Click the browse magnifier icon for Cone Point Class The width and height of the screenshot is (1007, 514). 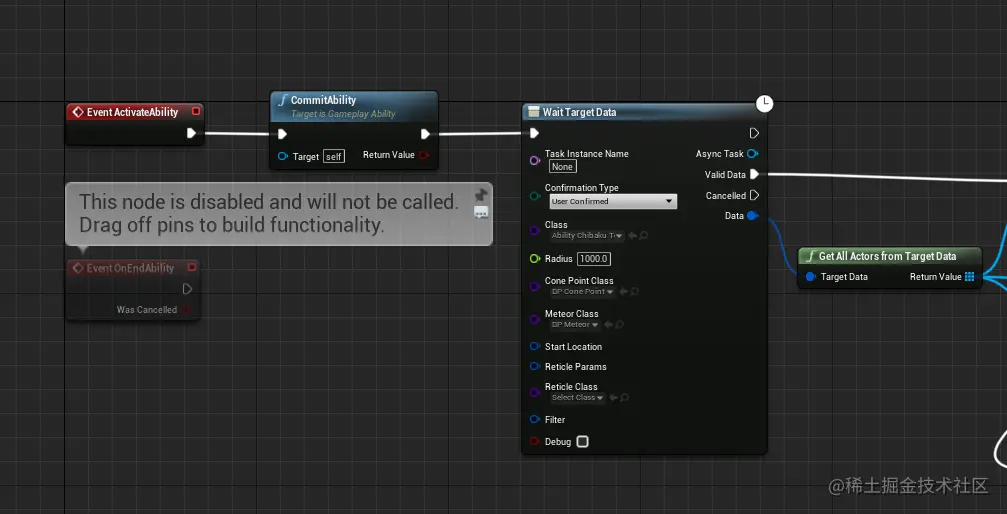[x=634, y=292]
